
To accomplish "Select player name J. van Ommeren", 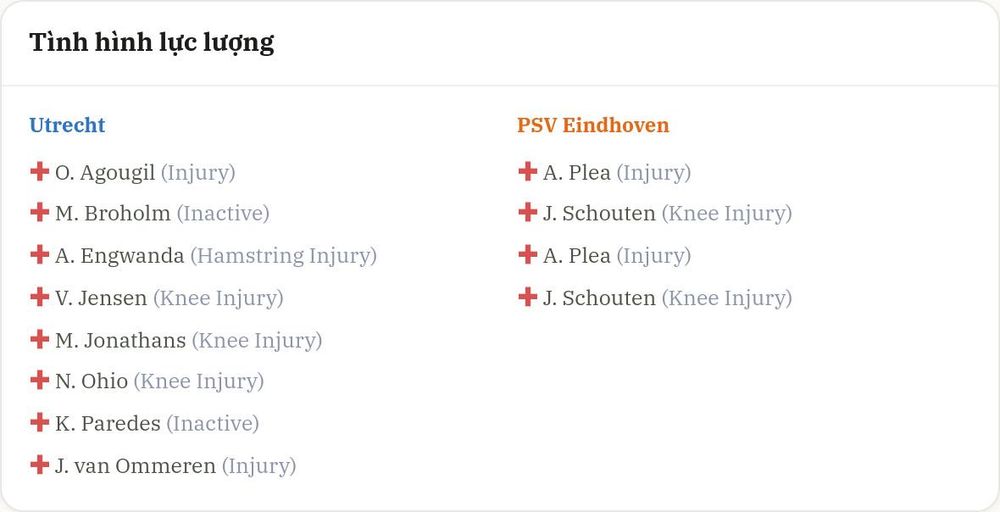I will tap(135, 466).
